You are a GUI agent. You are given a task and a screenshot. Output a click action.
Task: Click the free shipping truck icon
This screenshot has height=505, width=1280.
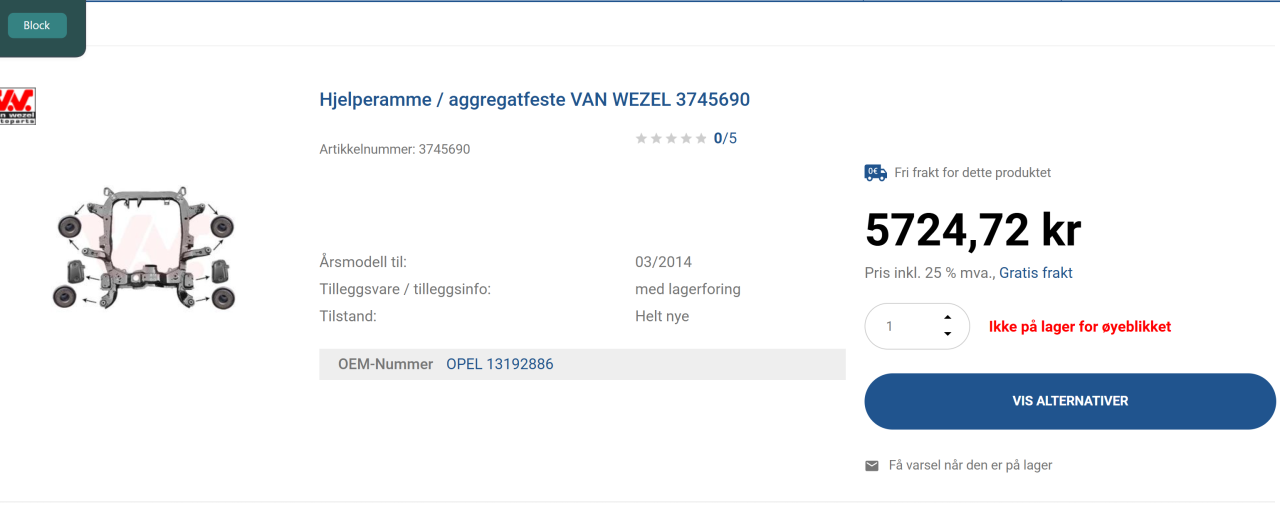(875, 173)
